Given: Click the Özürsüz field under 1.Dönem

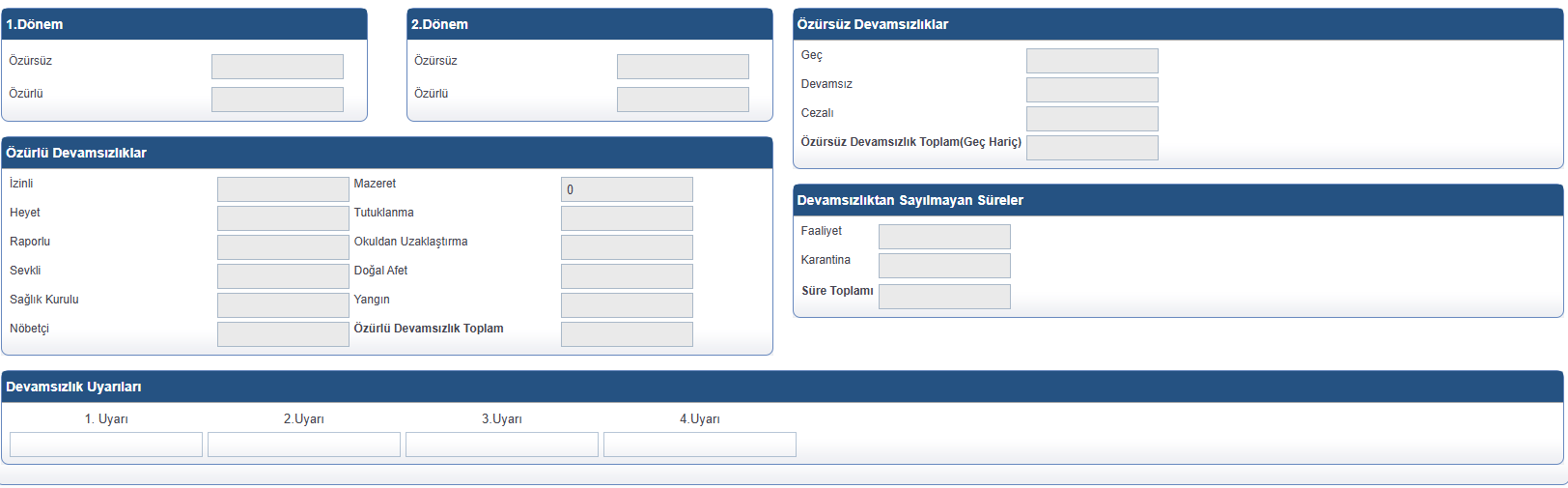Looking at the screenshot, I should 277,67.
